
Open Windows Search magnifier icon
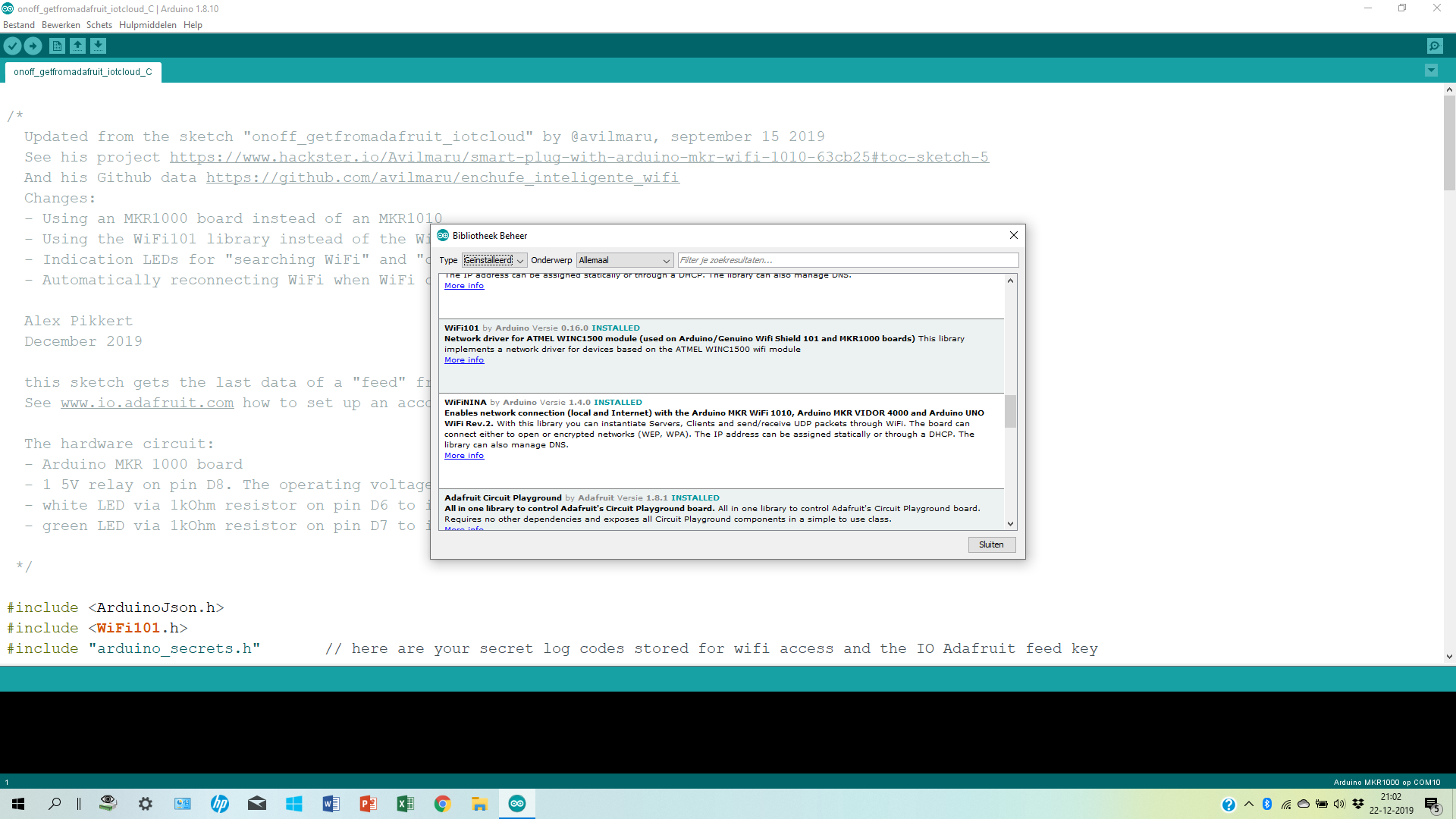point(55,804)
